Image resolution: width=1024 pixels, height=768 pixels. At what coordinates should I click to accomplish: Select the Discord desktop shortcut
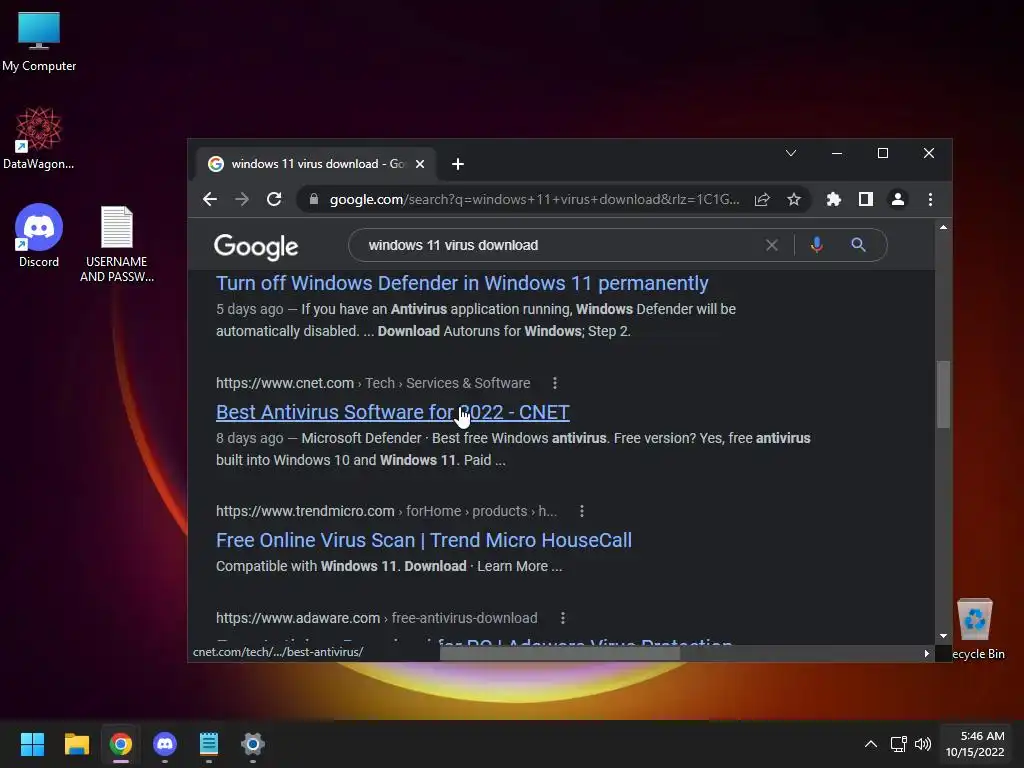[39, 236]
